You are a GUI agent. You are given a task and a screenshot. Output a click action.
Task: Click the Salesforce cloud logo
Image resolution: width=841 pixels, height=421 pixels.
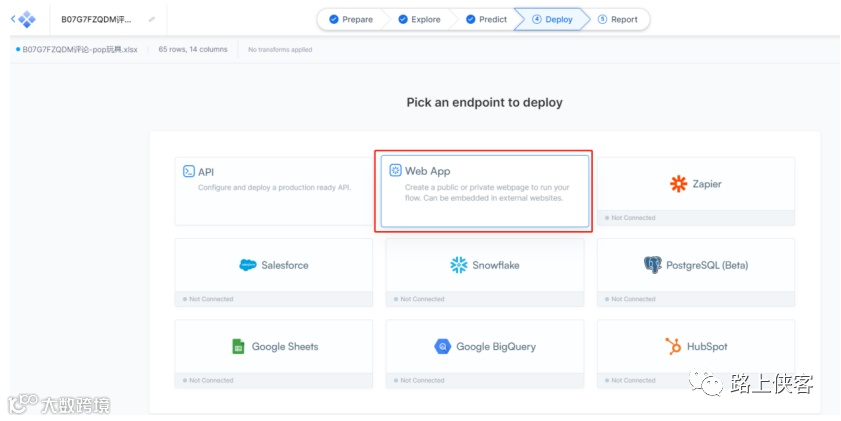point(248,265)
